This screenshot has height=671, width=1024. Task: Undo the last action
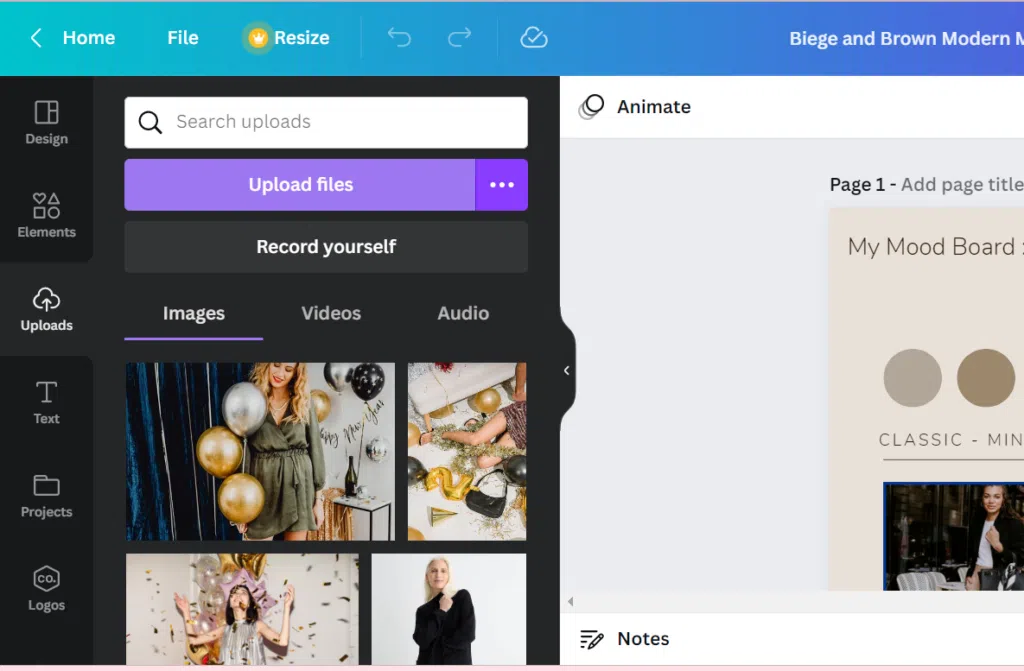399,38
